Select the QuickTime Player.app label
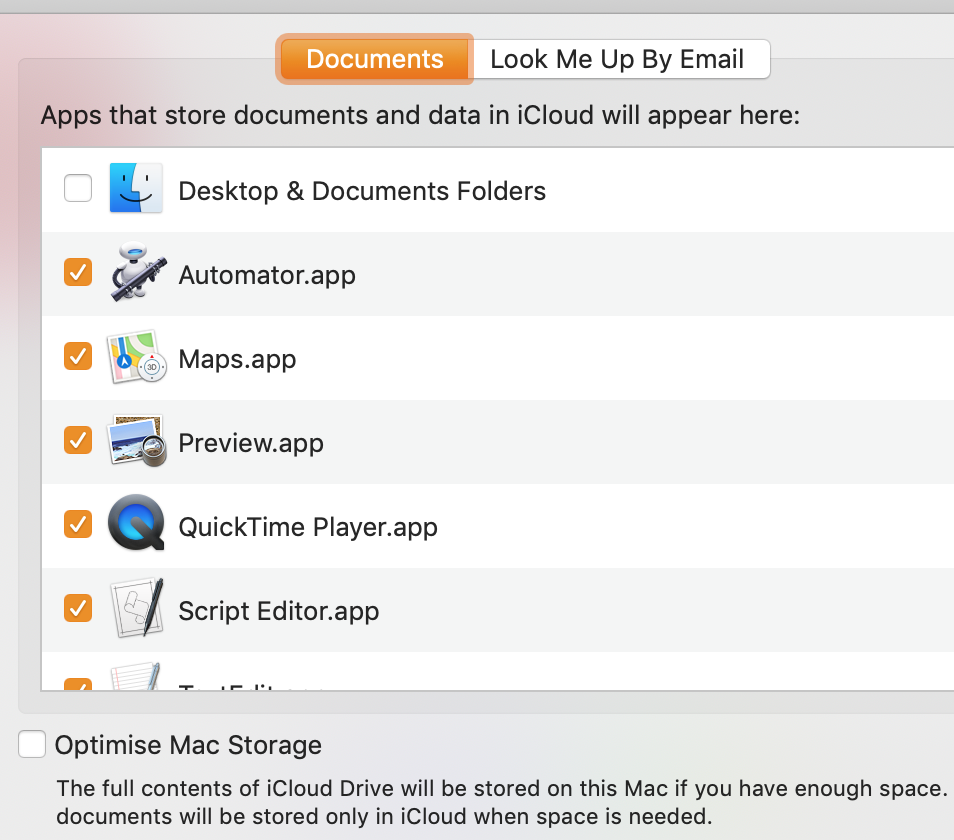954x840 pixels. [308, 527]
